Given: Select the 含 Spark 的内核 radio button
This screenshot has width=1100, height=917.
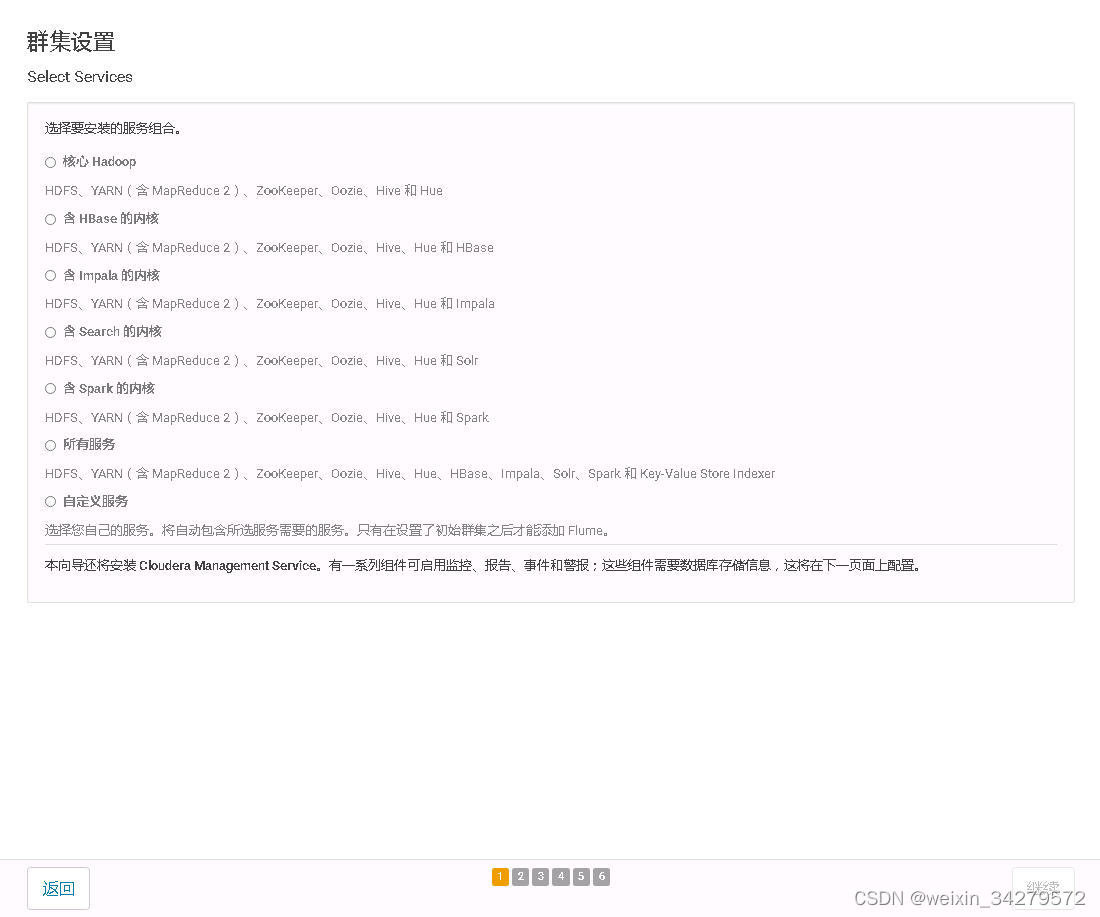Looking at the screenshot, I should point(51,389).
